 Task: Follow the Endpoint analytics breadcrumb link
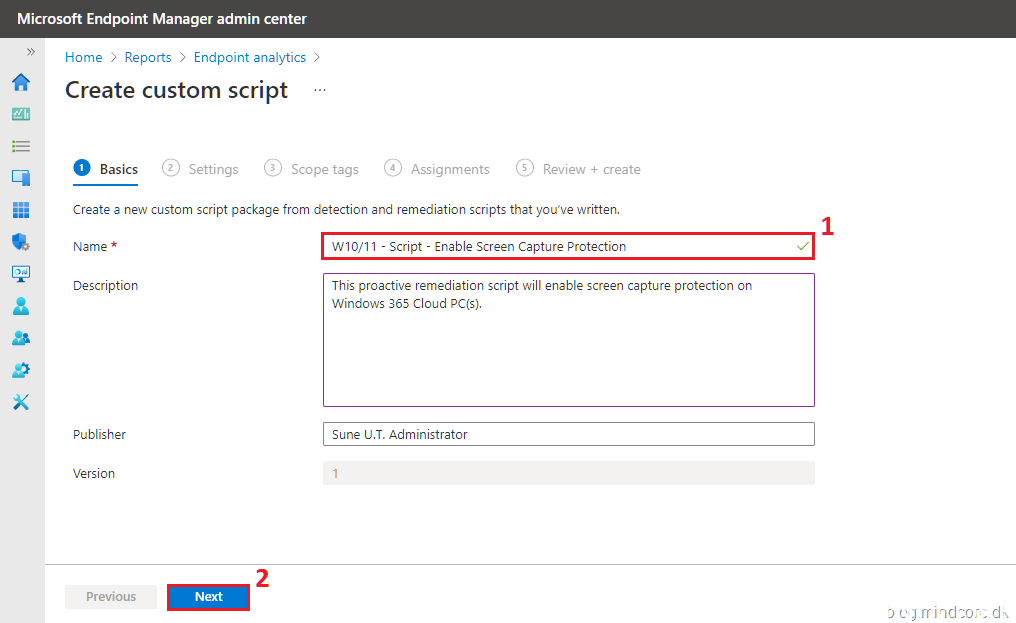click(250, 57)
